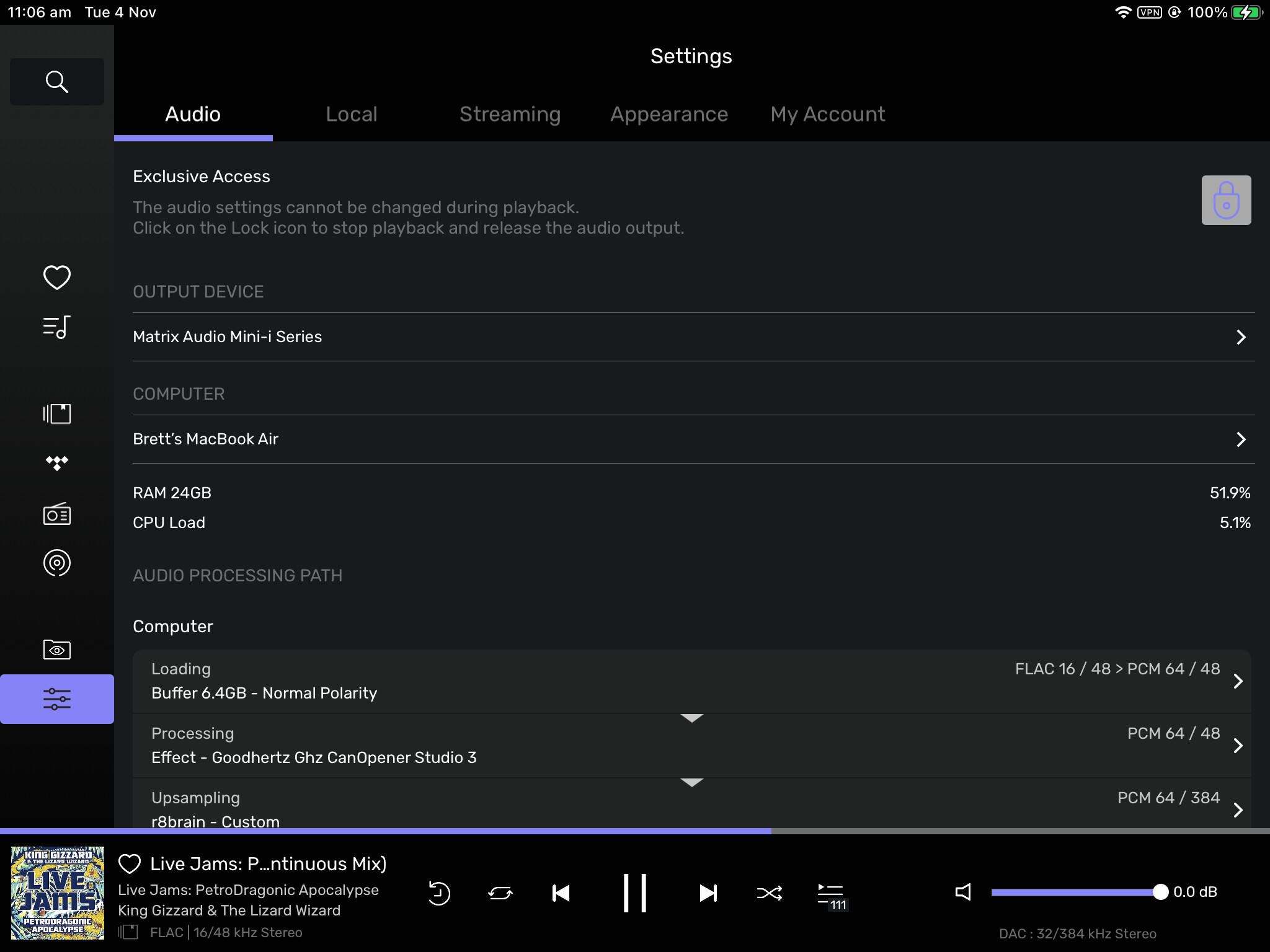Favorite the current track with heart icon
Image resolution: width=1270 pixels, height=952 pixels.
(x=130, y=863)
